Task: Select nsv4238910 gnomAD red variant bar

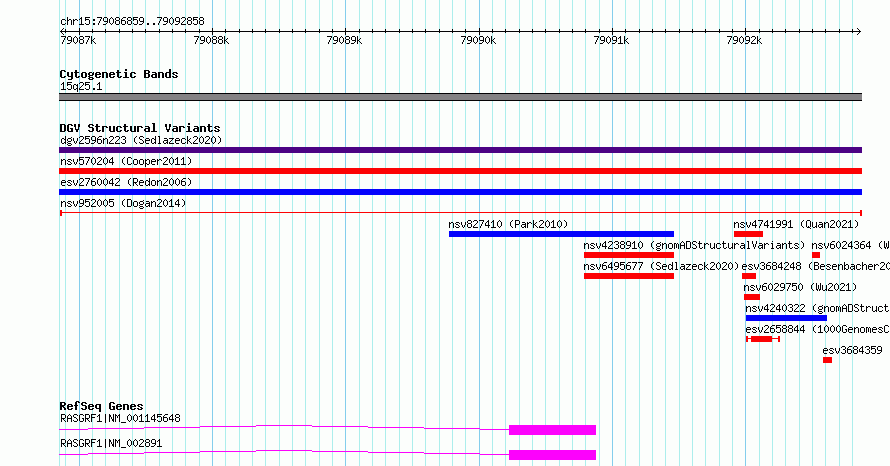Action: click(629, 255)
